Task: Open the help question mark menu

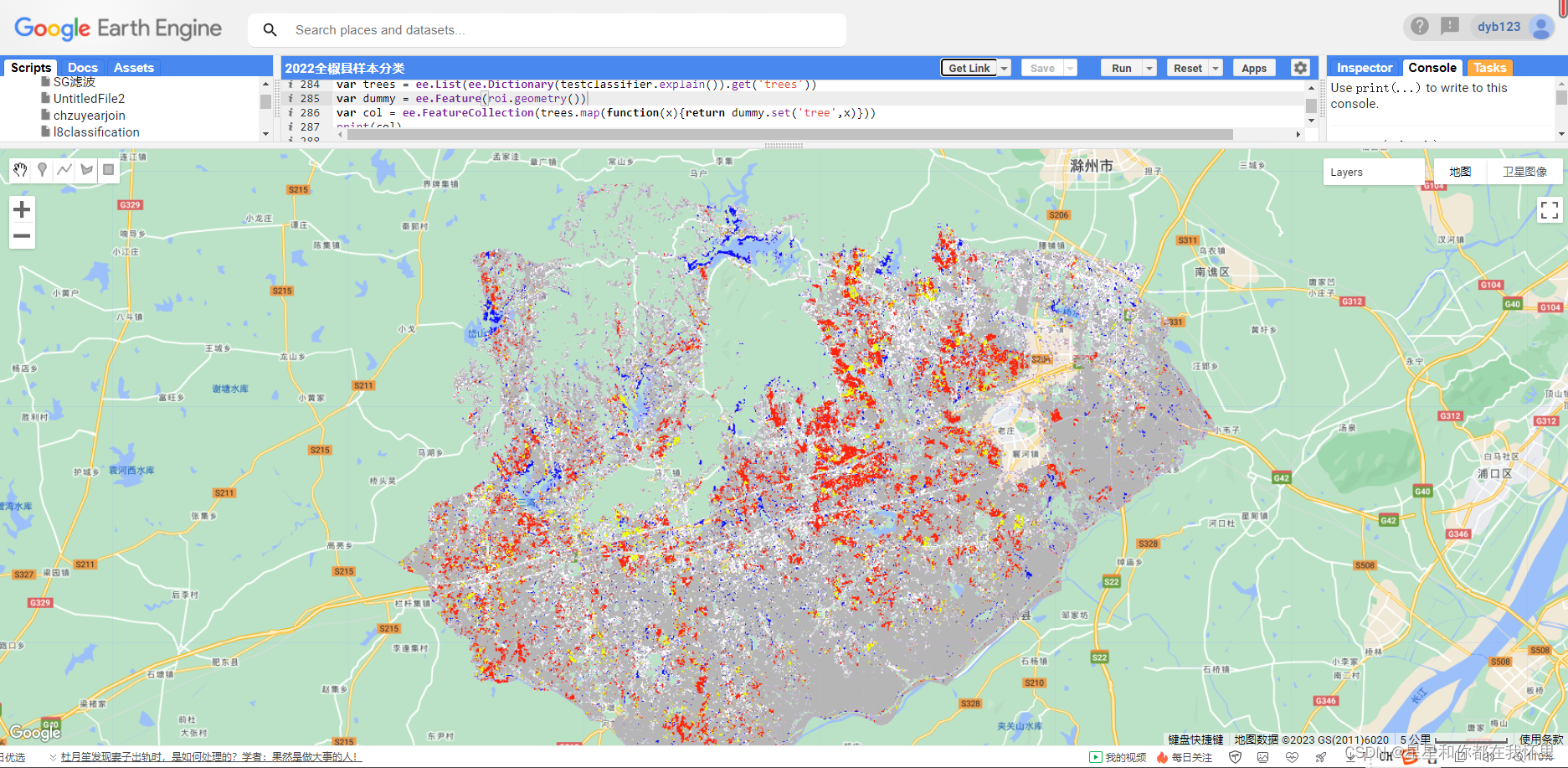Action: (1420, 26)
